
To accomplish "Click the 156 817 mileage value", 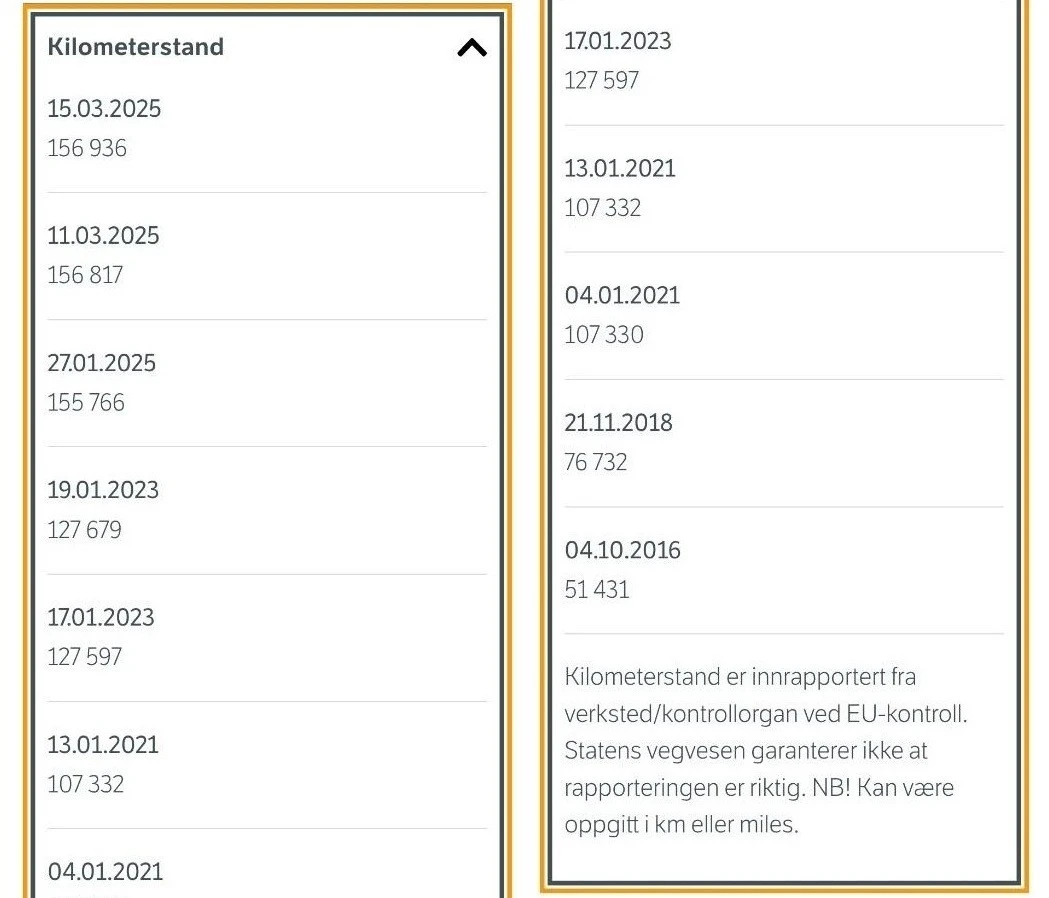I will coord(85,275).
